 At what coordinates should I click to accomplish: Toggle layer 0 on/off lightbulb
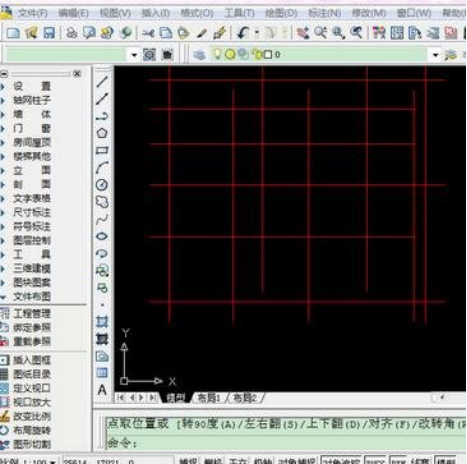tap(217, 54)
